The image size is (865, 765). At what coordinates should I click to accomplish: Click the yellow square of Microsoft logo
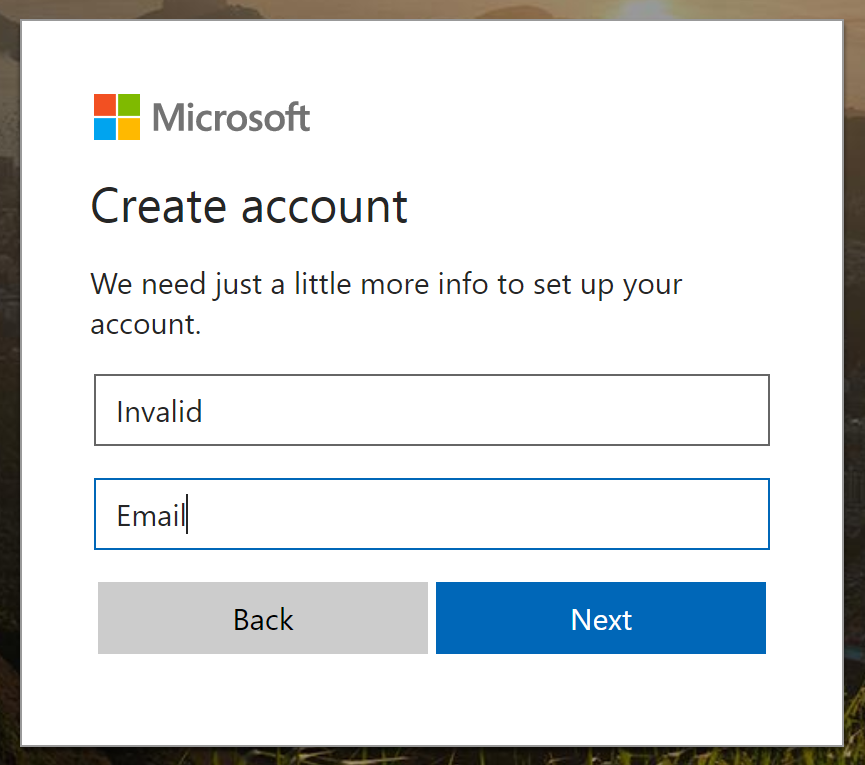pyautogui.click(x=129, y=129)
